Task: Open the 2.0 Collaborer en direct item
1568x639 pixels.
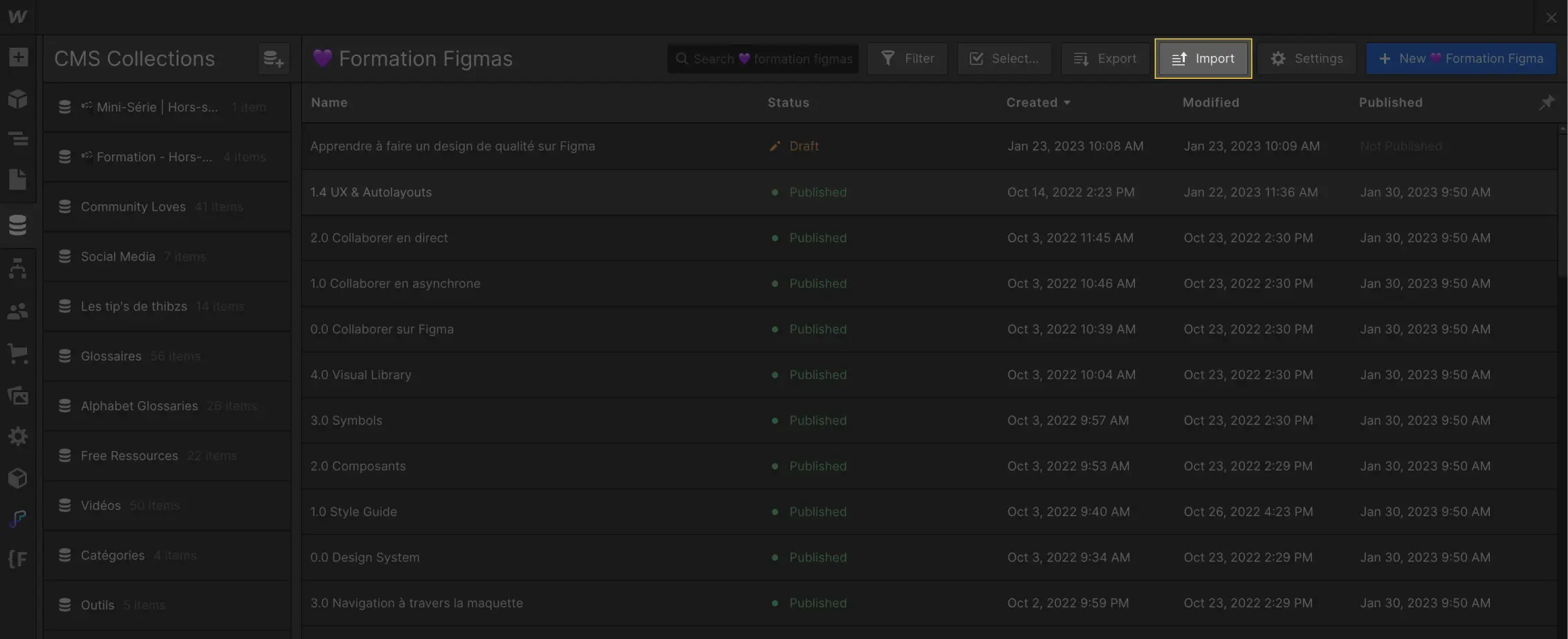Action: [x=929, y=238]
